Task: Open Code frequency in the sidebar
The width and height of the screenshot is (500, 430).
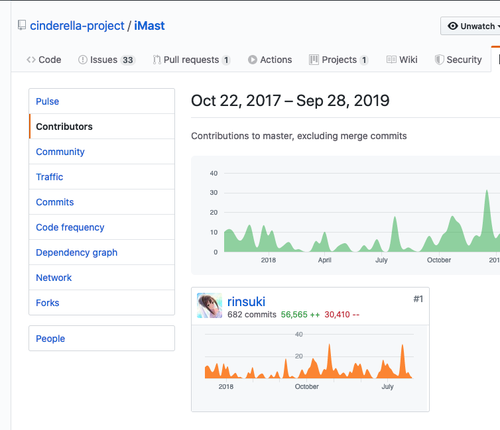Action: coord(102,227)
